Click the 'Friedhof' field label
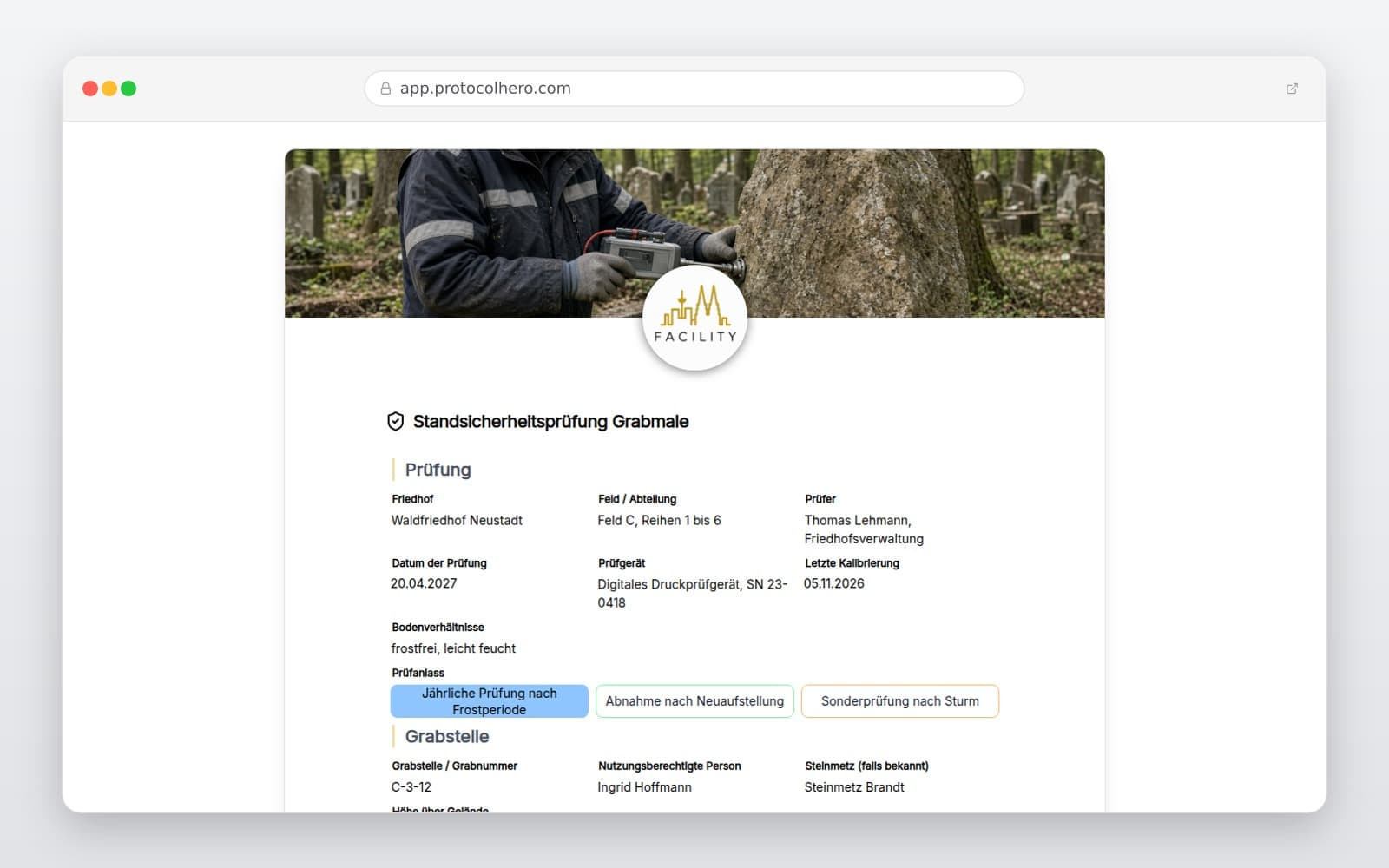The image size is (1389, 868). tap(412, 499)
